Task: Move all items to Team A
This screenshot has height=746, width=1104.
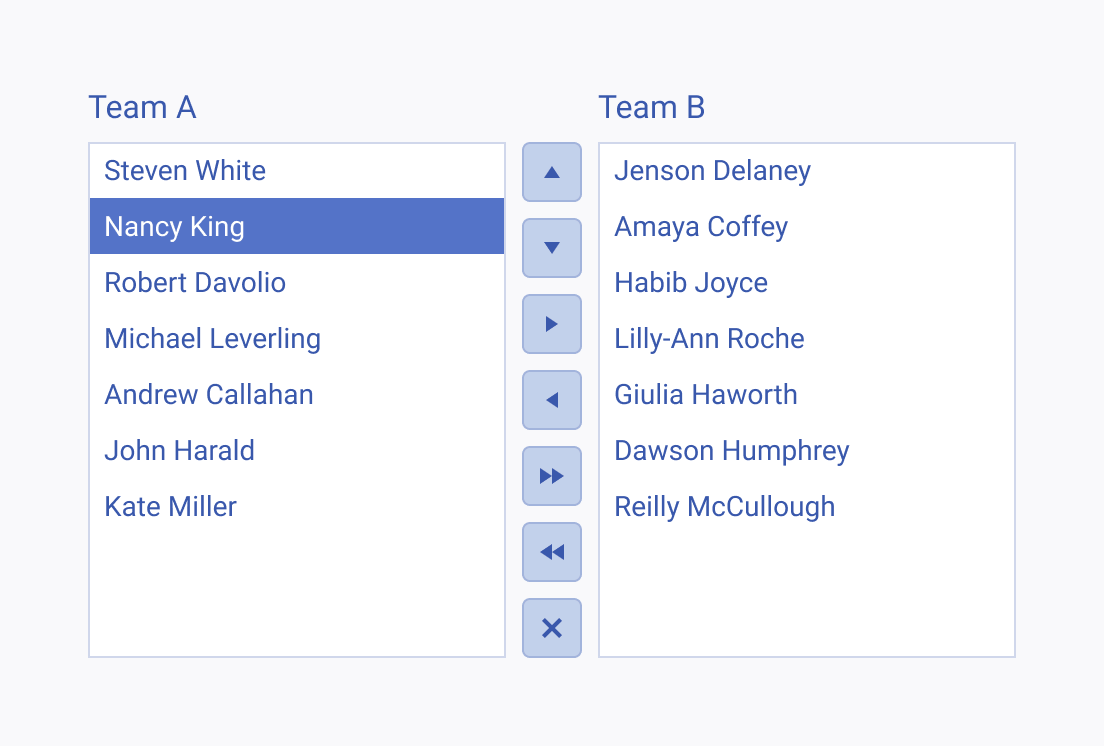Action: pyautogui.click(x=552, y=552)
